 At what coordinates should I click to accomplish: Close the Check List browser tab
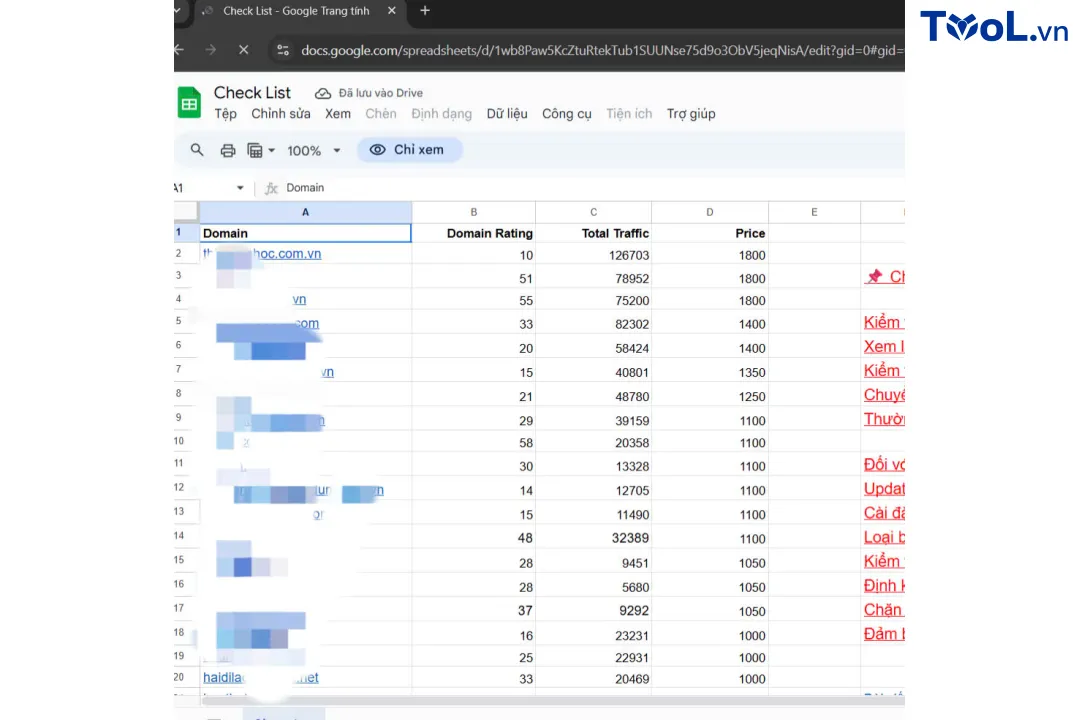[x=391, y=11]
